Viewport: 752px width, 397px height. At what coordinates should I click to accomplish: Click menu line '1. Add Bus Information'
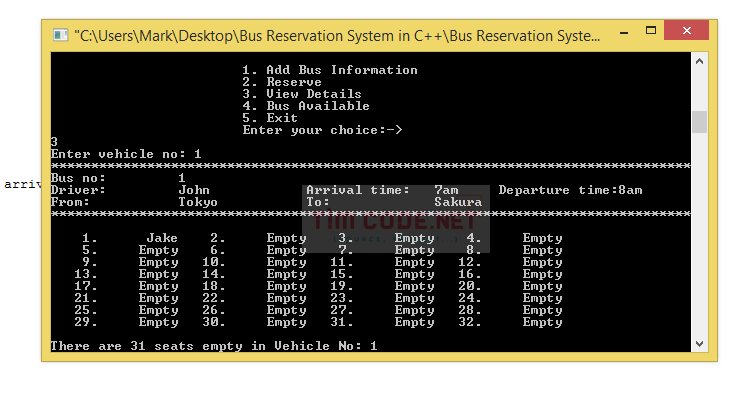(x=330, y=70)
